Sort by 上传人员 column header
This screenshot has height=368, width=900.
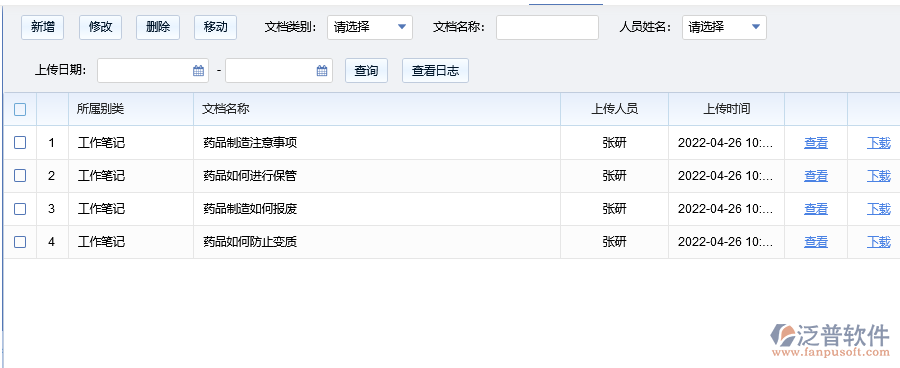coord(614,109)
